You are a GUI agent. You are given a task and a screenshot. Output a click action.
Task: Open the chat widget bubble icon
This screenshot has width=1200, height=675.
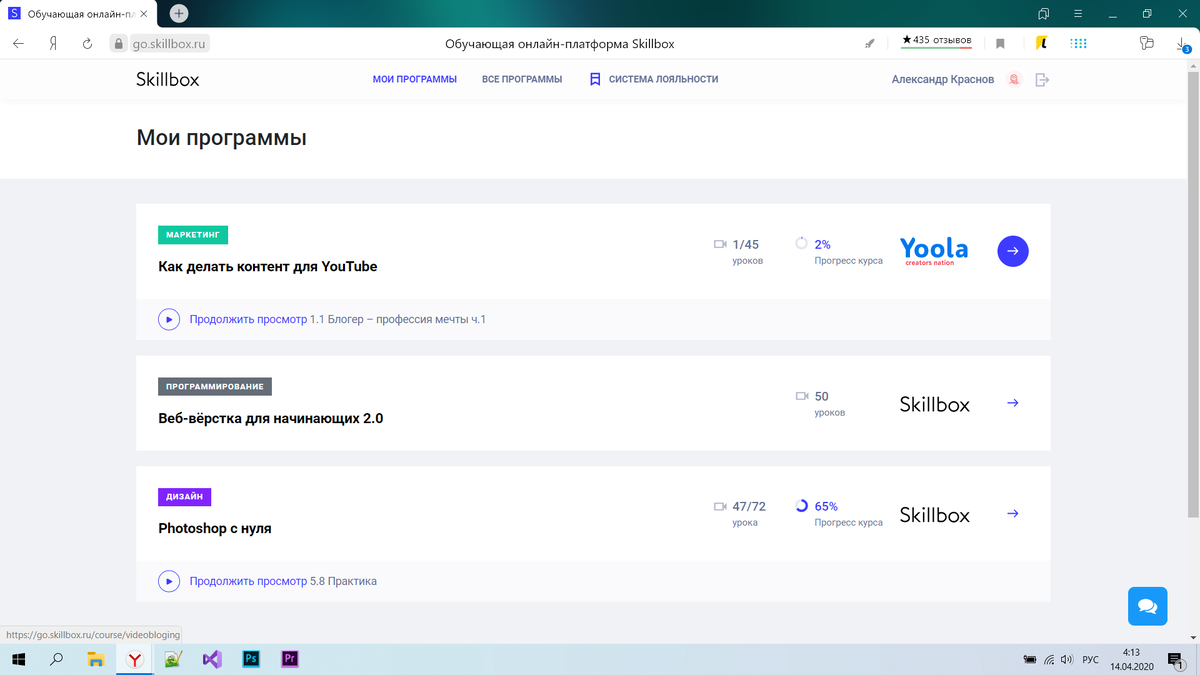click(x=1147, y=606)
